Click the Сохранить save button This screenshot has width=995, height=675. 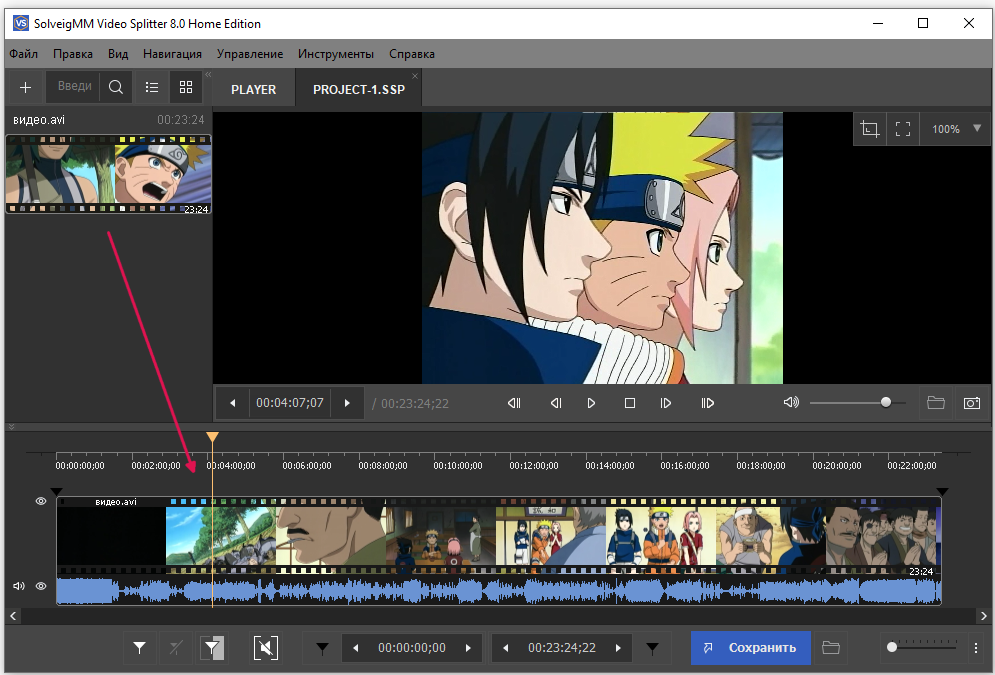(751, 648)
